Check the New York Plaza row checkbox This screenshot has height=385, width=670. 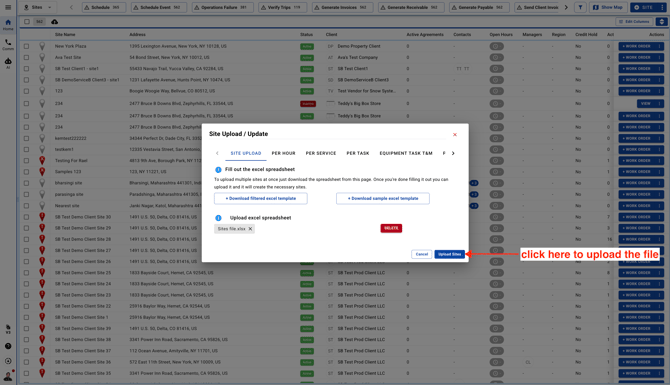(26, 46)
